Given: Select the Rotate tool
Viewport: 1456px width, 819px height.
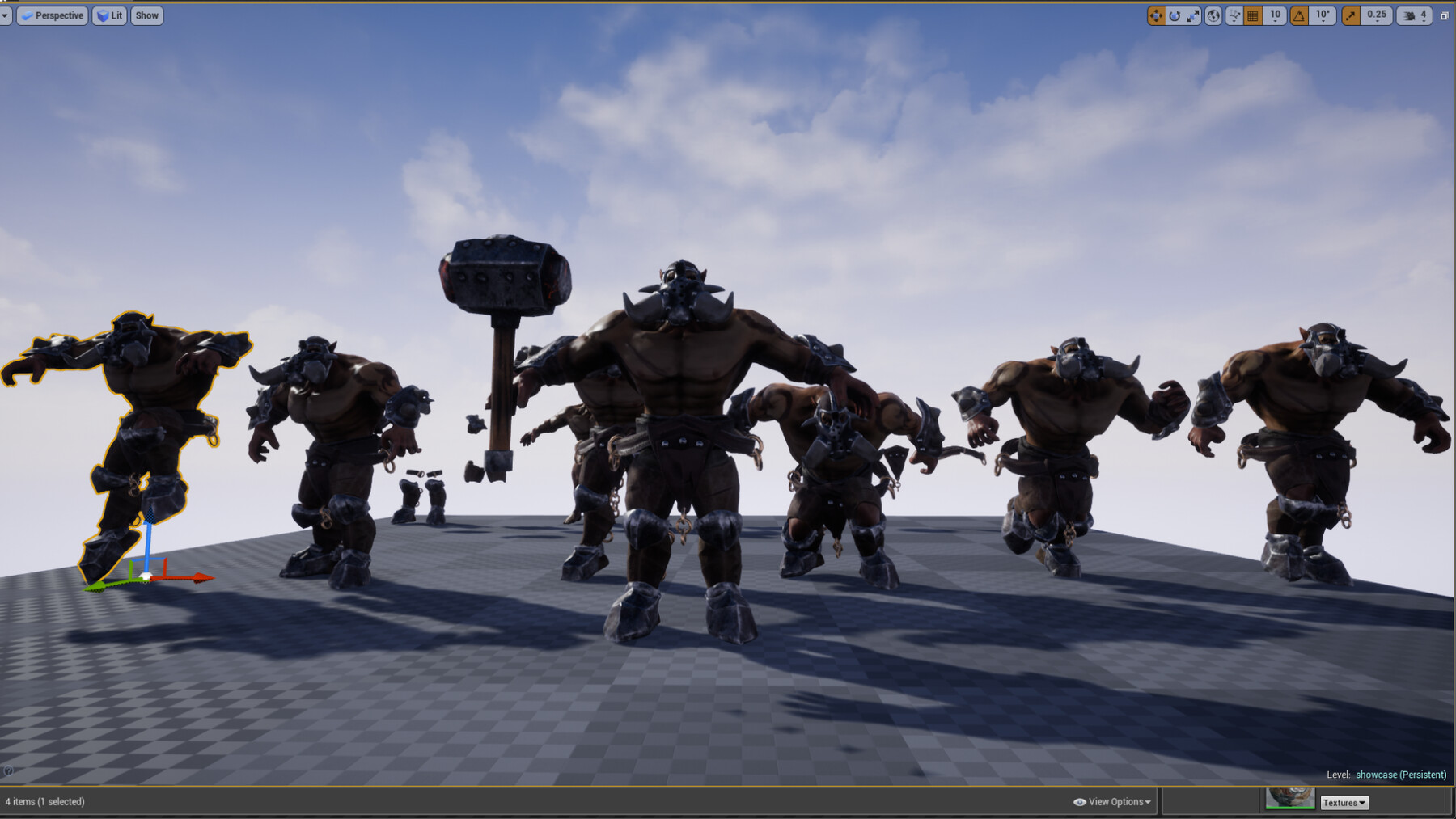Looking at the screenshot, I should [x=1175, y=15].
